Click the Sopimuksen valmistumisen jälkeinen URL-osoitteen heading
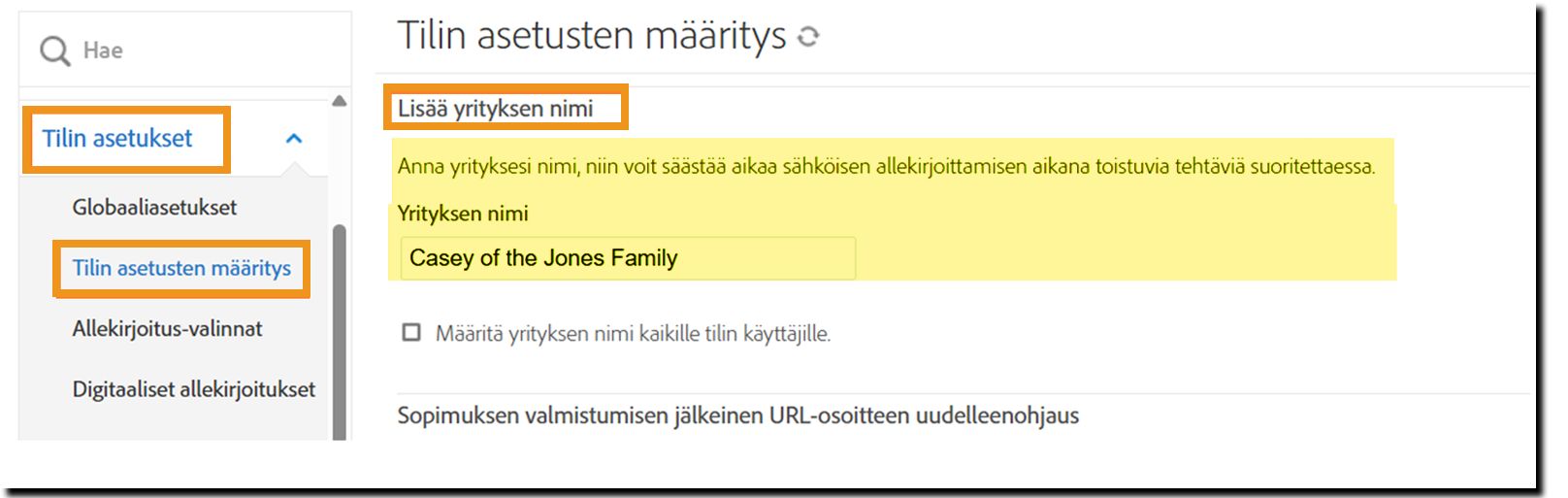Screen dimensions: 1568x498 click(737, 415)
